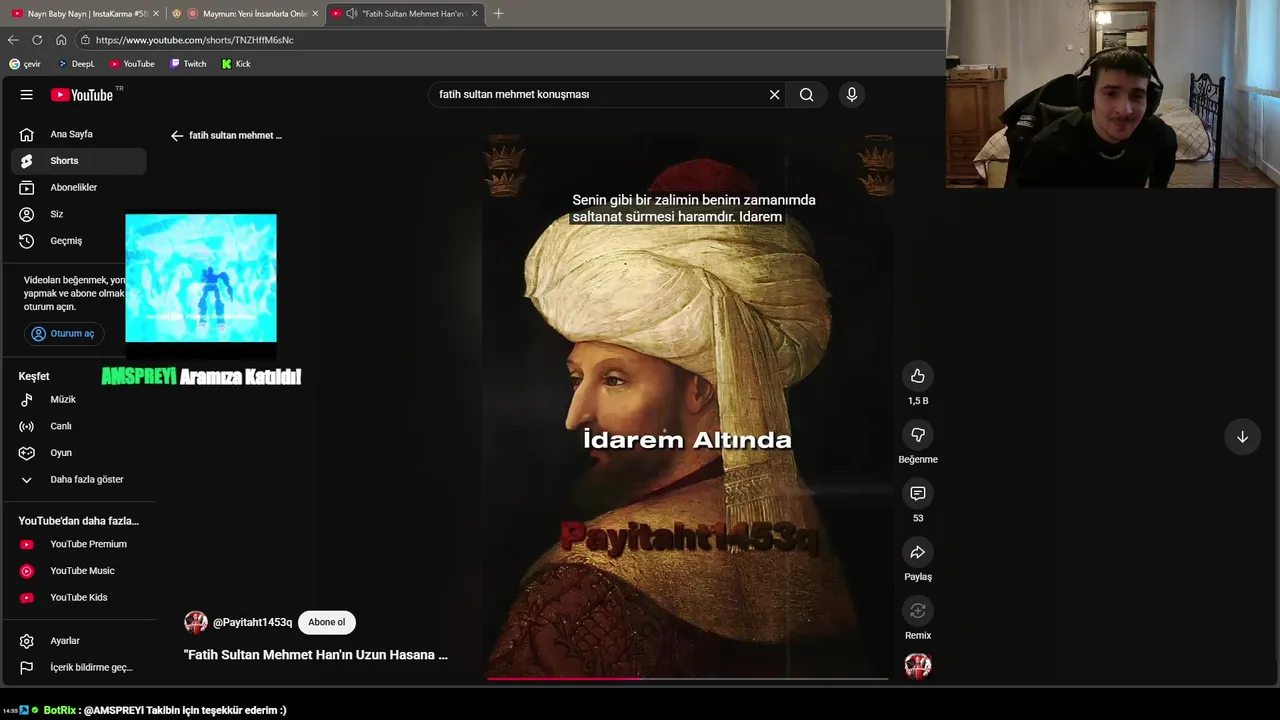Click the browser address bar URL
This screenshot has width=1280, height=720.
195,40
